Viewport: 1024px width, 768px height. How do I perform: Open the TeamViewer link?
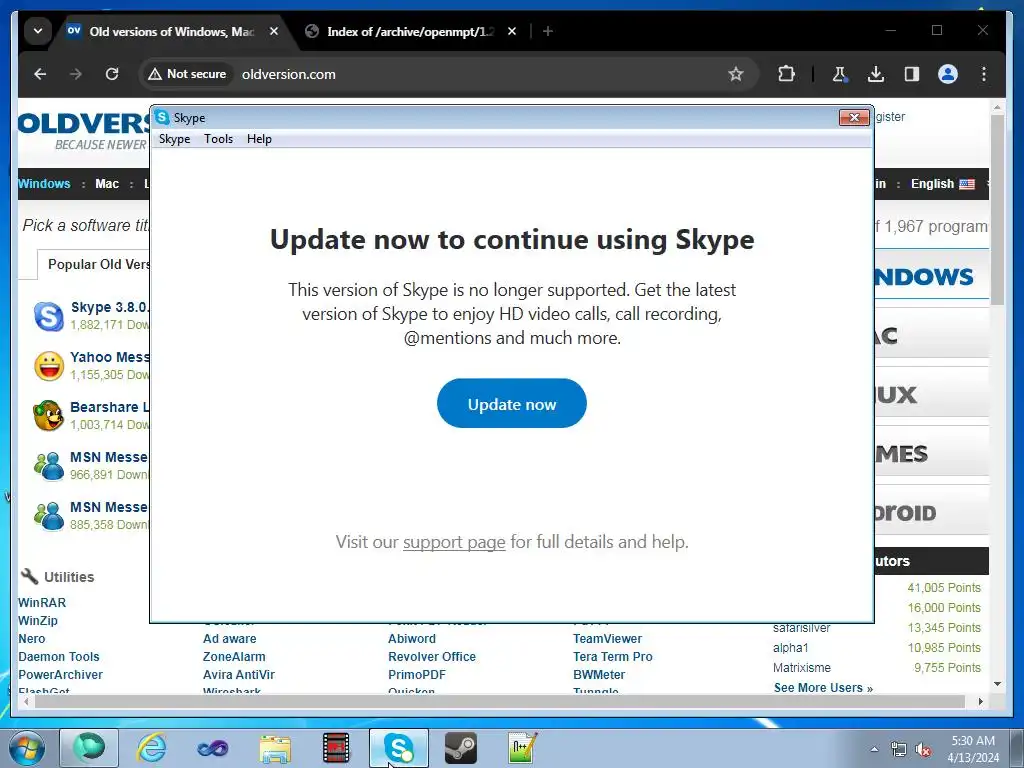click(607, 638)
